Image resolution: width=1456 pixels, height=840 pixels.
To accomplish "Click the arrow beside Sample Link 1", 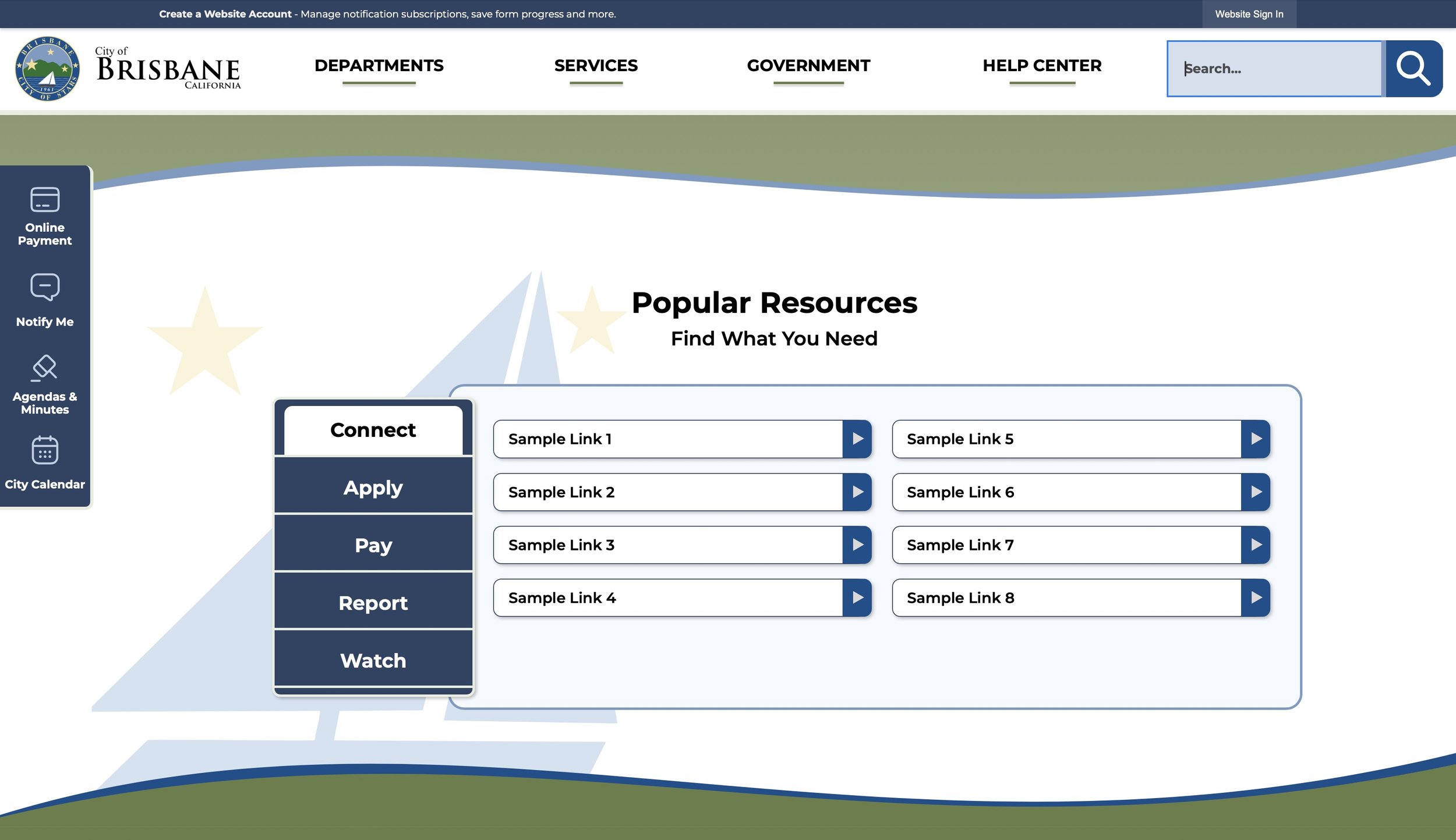I will pos(857,439).
